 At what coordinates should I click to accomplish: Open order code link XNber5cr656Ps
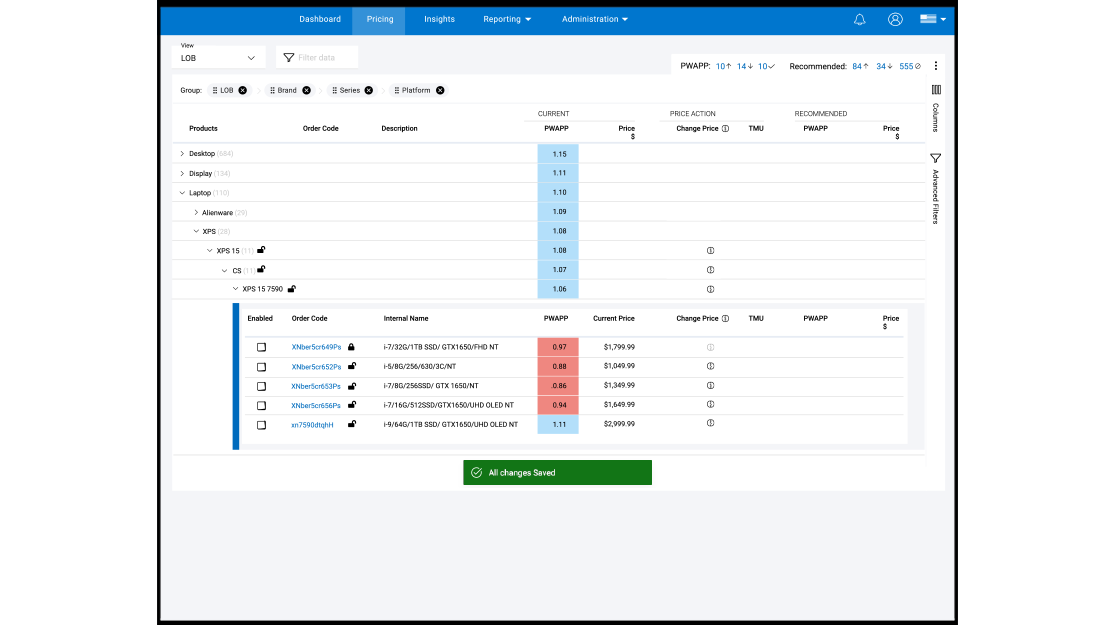pyautogui.click(x=316, y=406)
